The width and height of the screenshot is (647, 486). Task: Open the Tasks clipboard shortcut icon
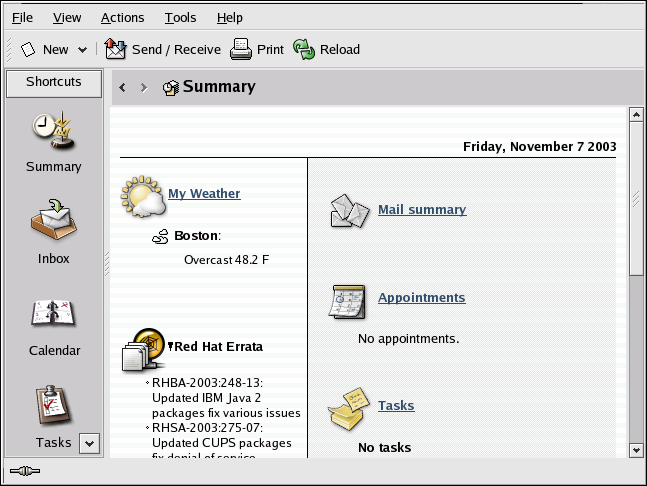pyautogui.click(x=53, y=406)
